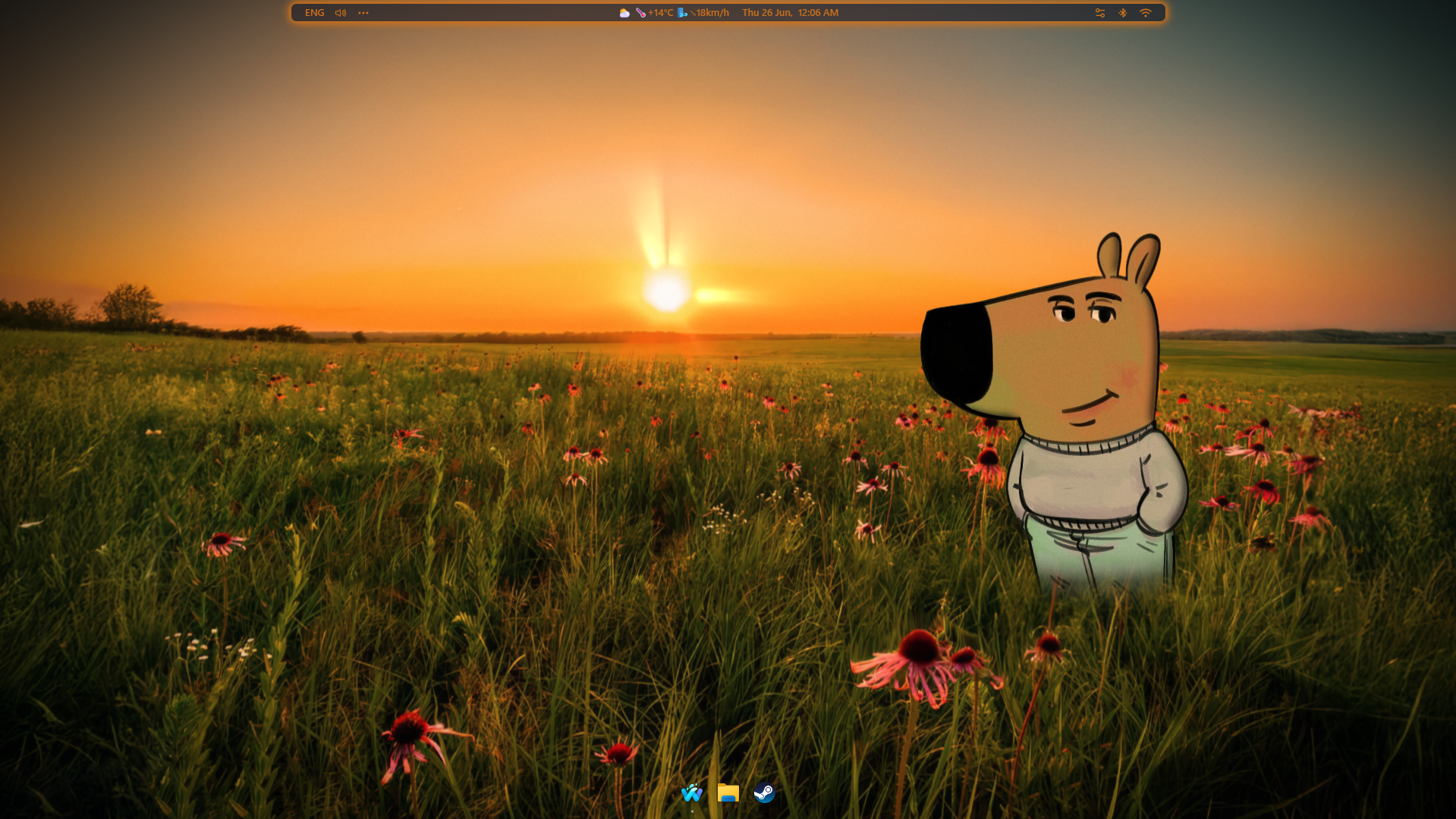Open File Explorer from the dock

click(728, 793)
